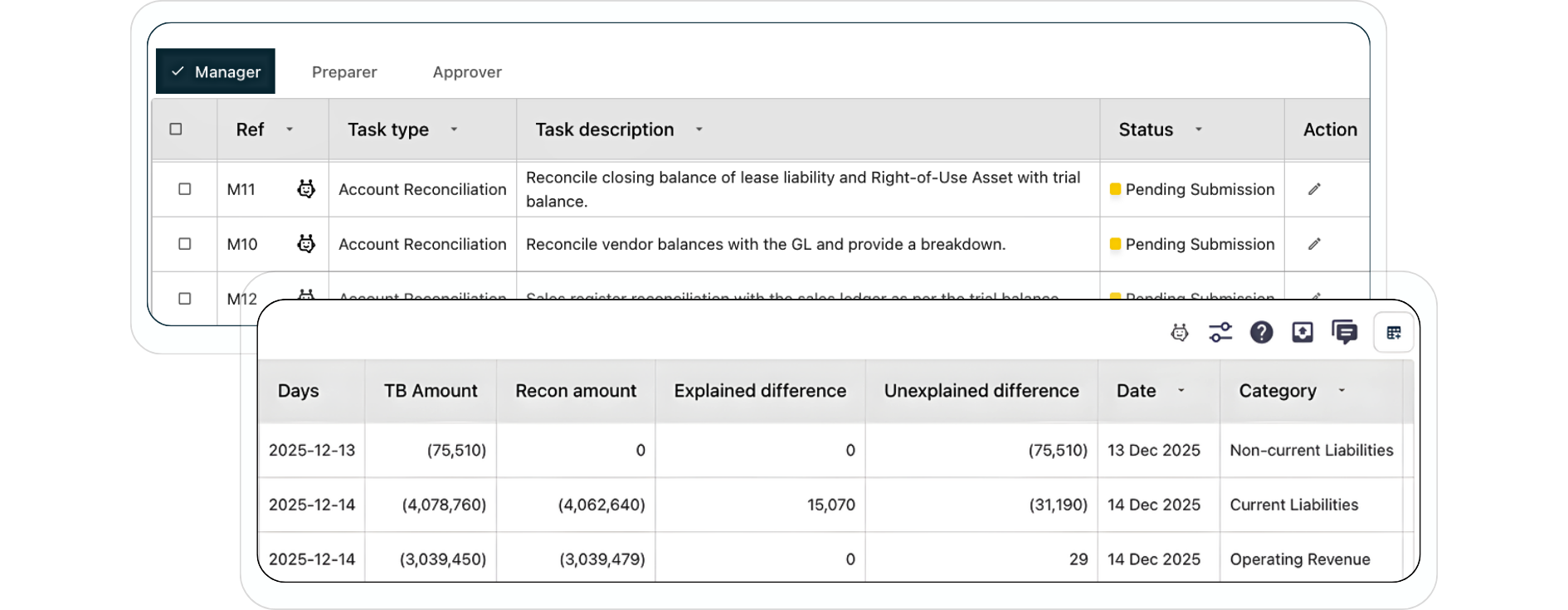Switch to the Approver tab
This screenshot has width=1568, height=610.
tap(467, 72)
